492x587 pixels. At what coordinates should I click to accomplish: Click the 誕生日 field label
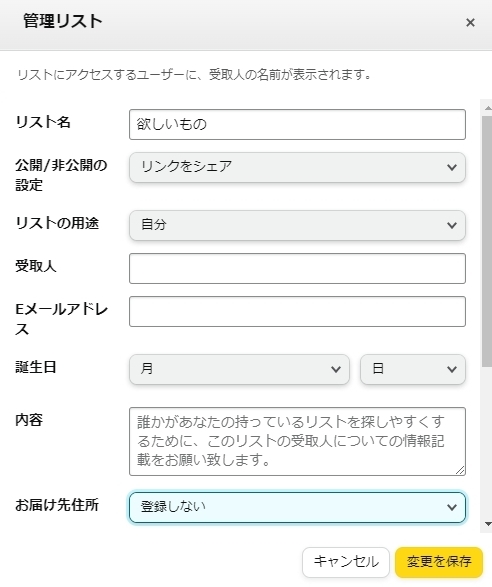(36, 367)
